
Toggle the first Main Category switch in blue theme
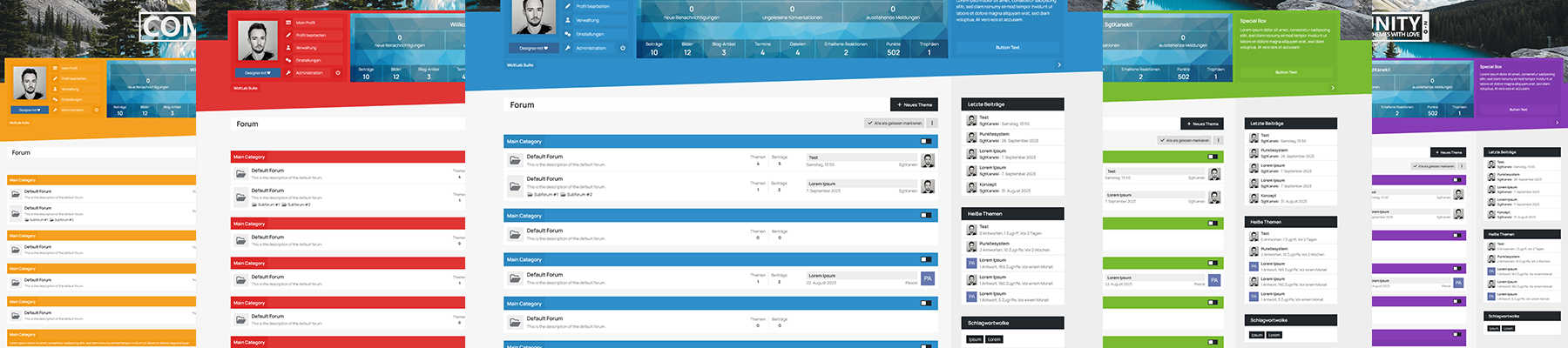(925, 141)
